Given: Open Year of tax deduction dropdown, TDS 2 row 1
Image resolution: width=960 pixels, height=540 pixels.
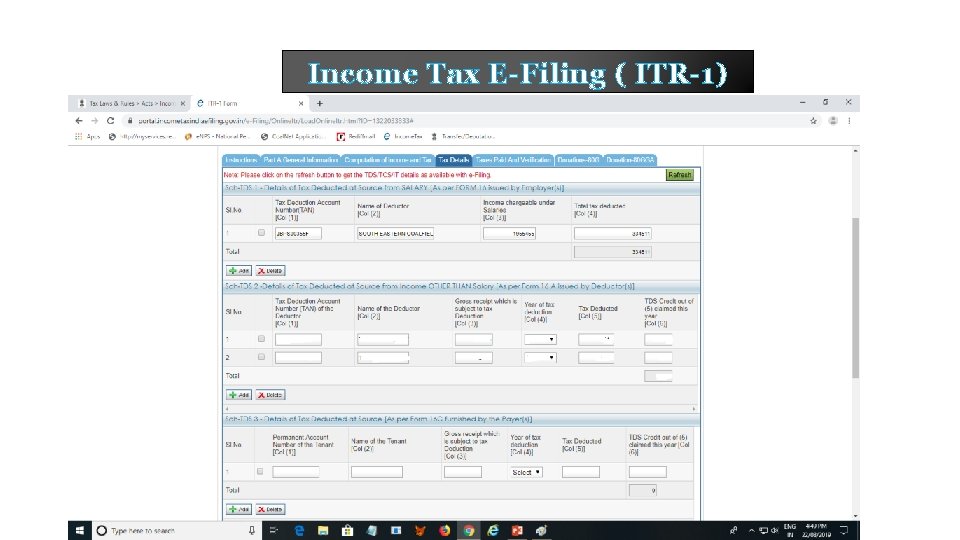Looking at the screenshot, I should tap(540, 339).
